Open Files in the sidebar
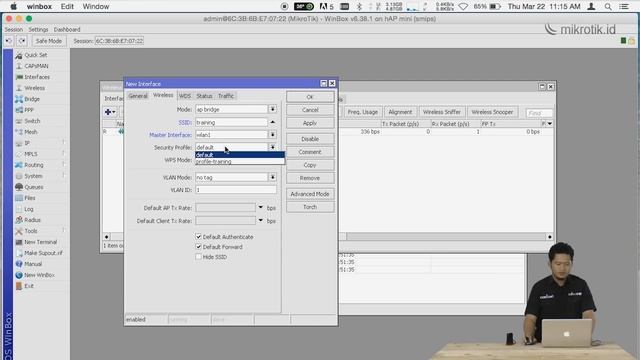Viewport: 640px width, 360px height. click(29, 198)
